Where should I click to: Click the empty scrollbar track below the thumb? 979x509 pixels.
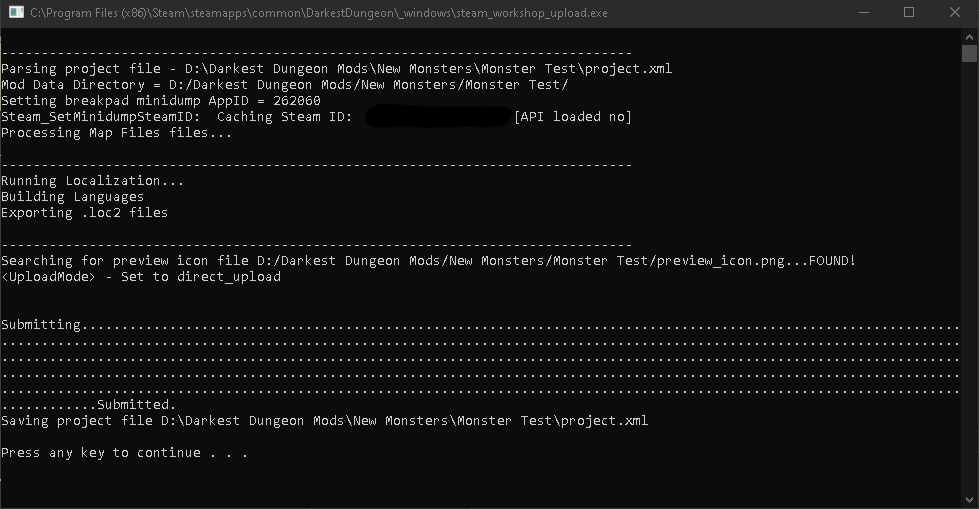point(969,277)
